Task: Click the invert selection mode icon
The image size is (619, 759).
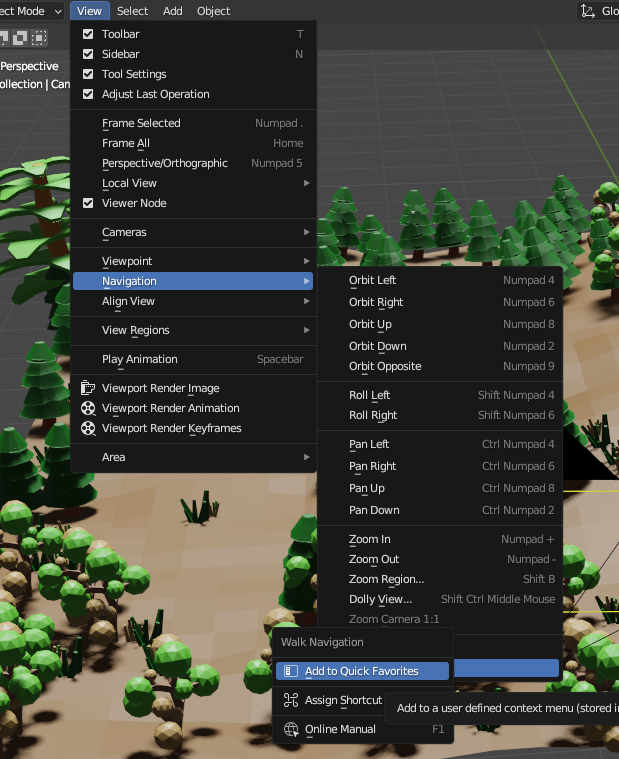Action: pyautogui.click(x=20, y=38)
